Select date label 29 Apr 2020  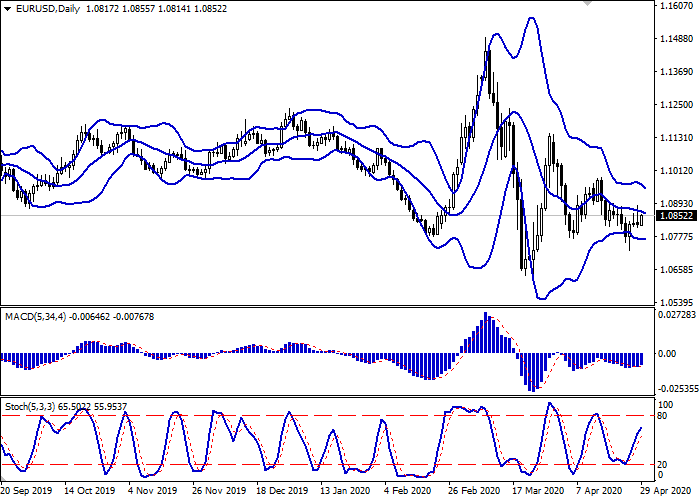click(665, 491)
